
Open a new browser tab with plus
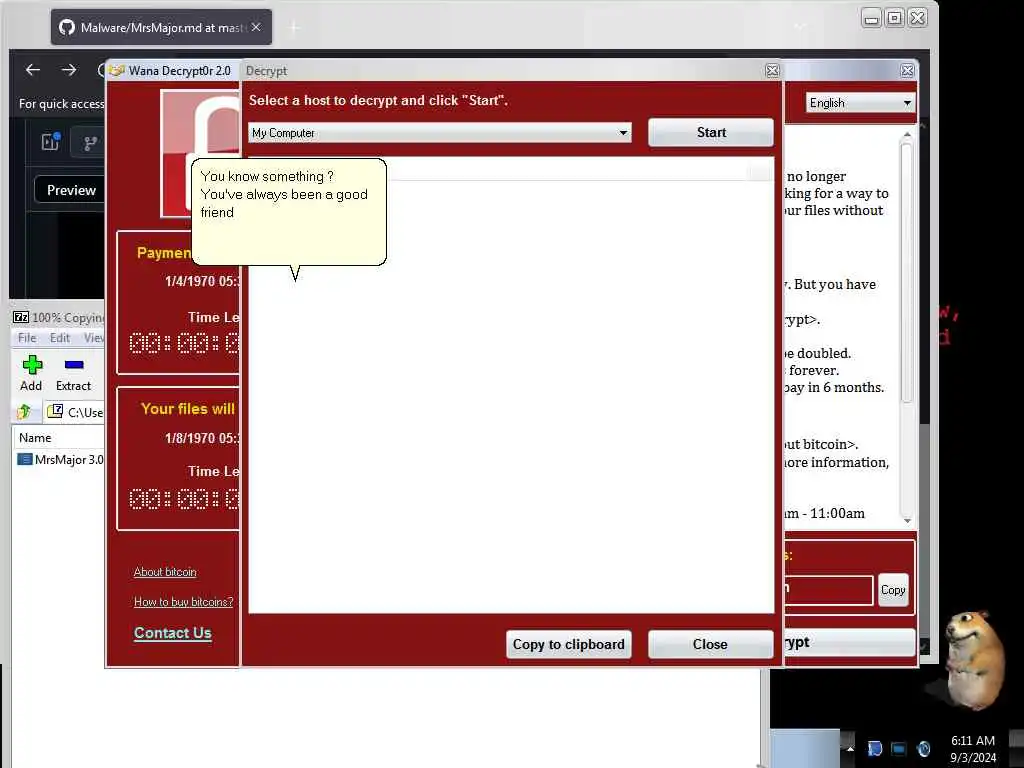coord(295,27)
